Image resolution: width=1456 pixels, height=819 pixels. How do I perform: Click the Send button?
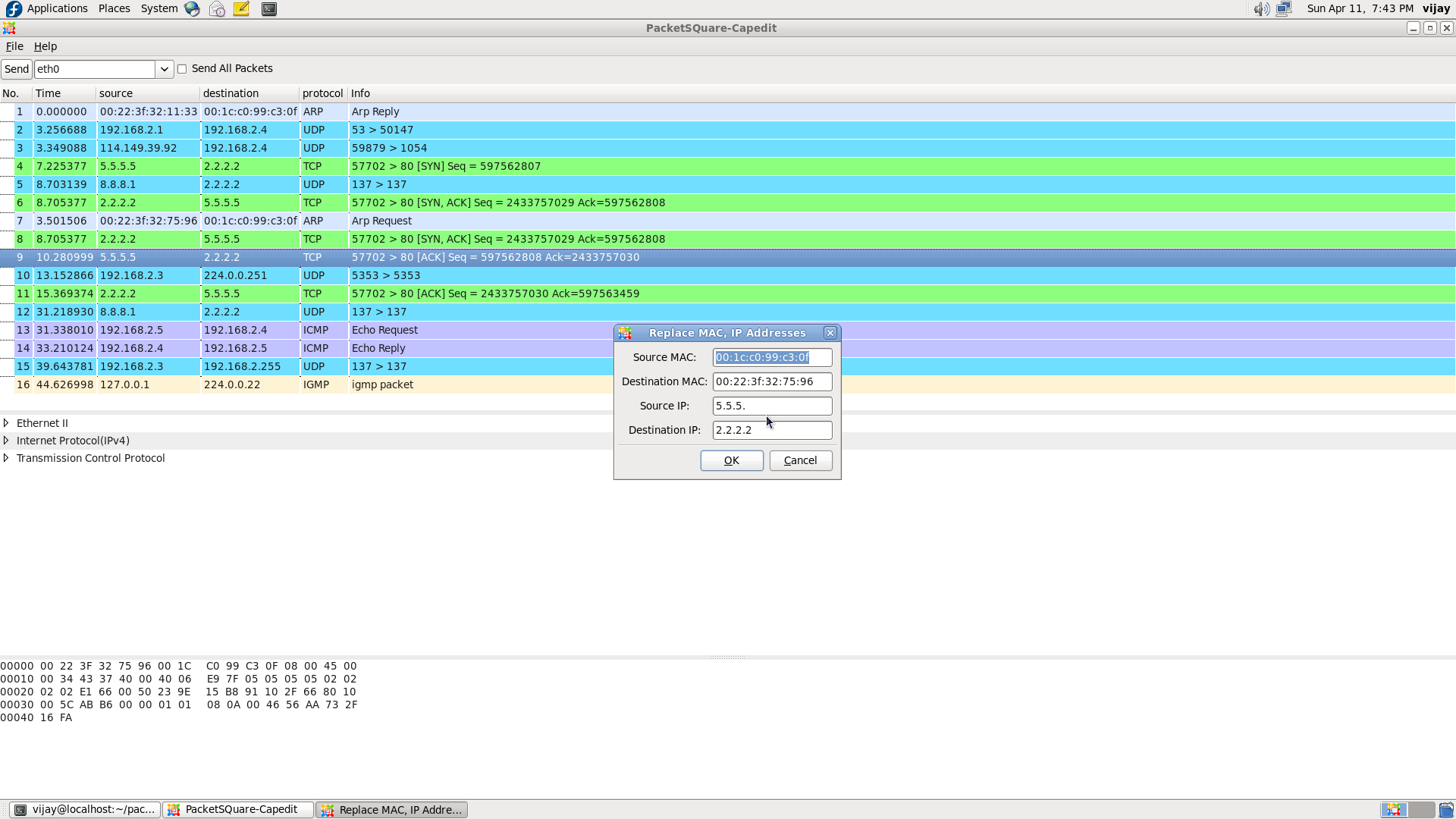[x=17, y=69]
